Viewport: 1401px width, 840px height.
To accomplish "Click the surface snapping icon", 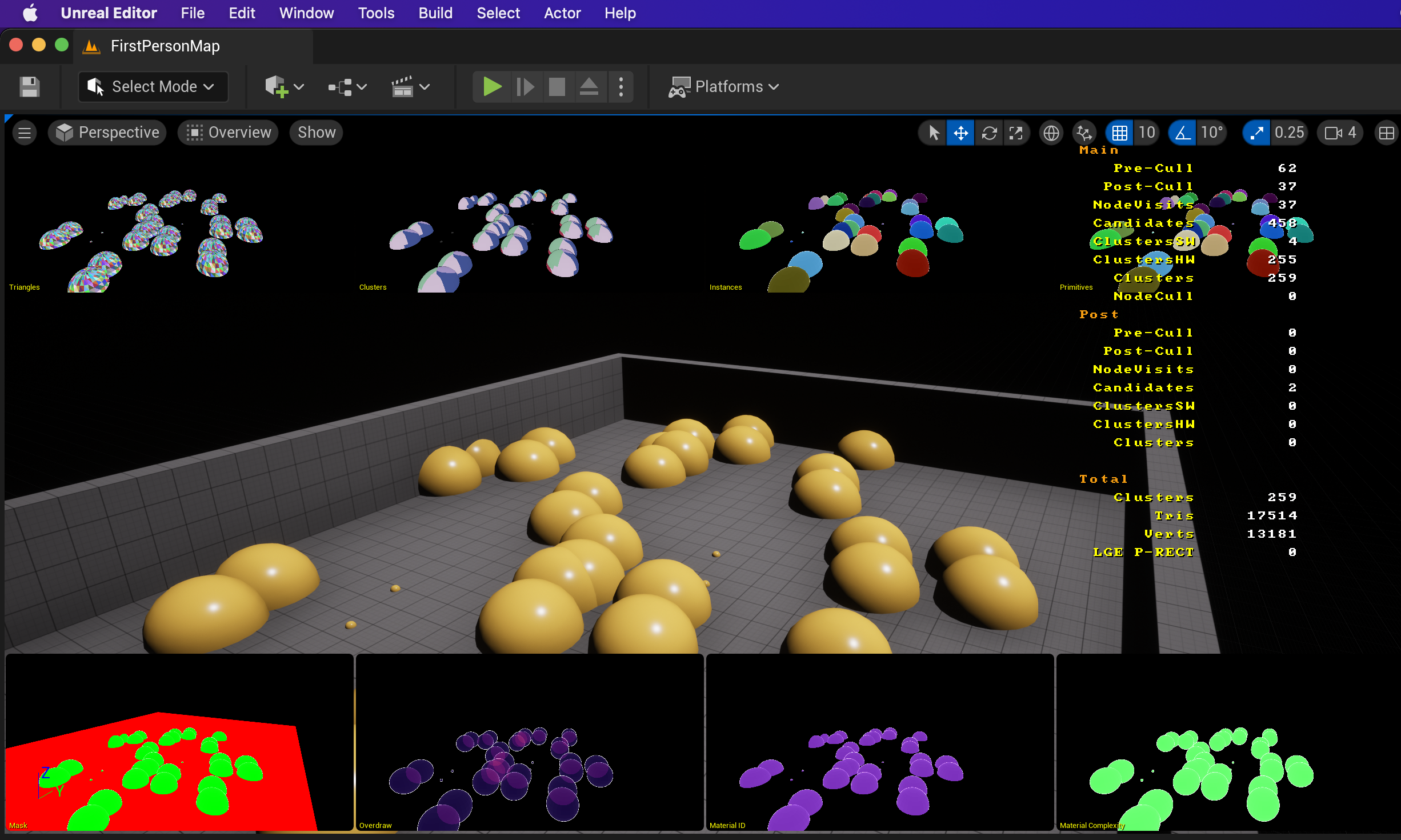I will pos(1084,133).
